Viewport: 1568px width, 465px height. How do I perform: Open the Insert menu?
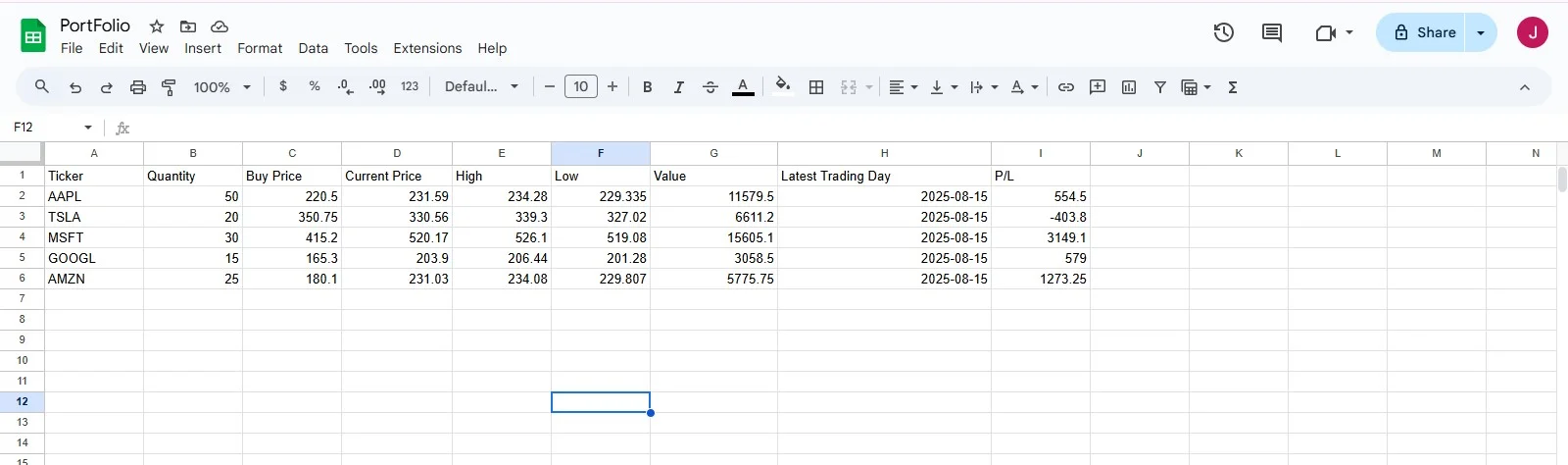coord(203,48)
